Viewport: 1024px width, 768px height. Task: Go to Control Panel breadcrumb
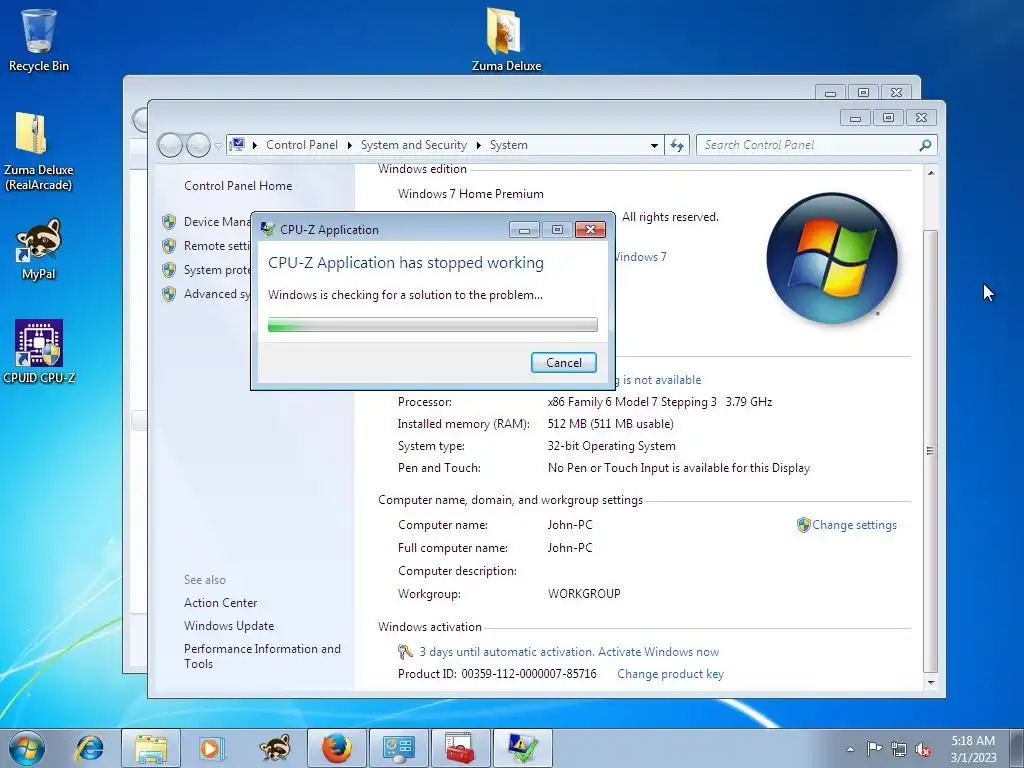click(x=302, y=145)
